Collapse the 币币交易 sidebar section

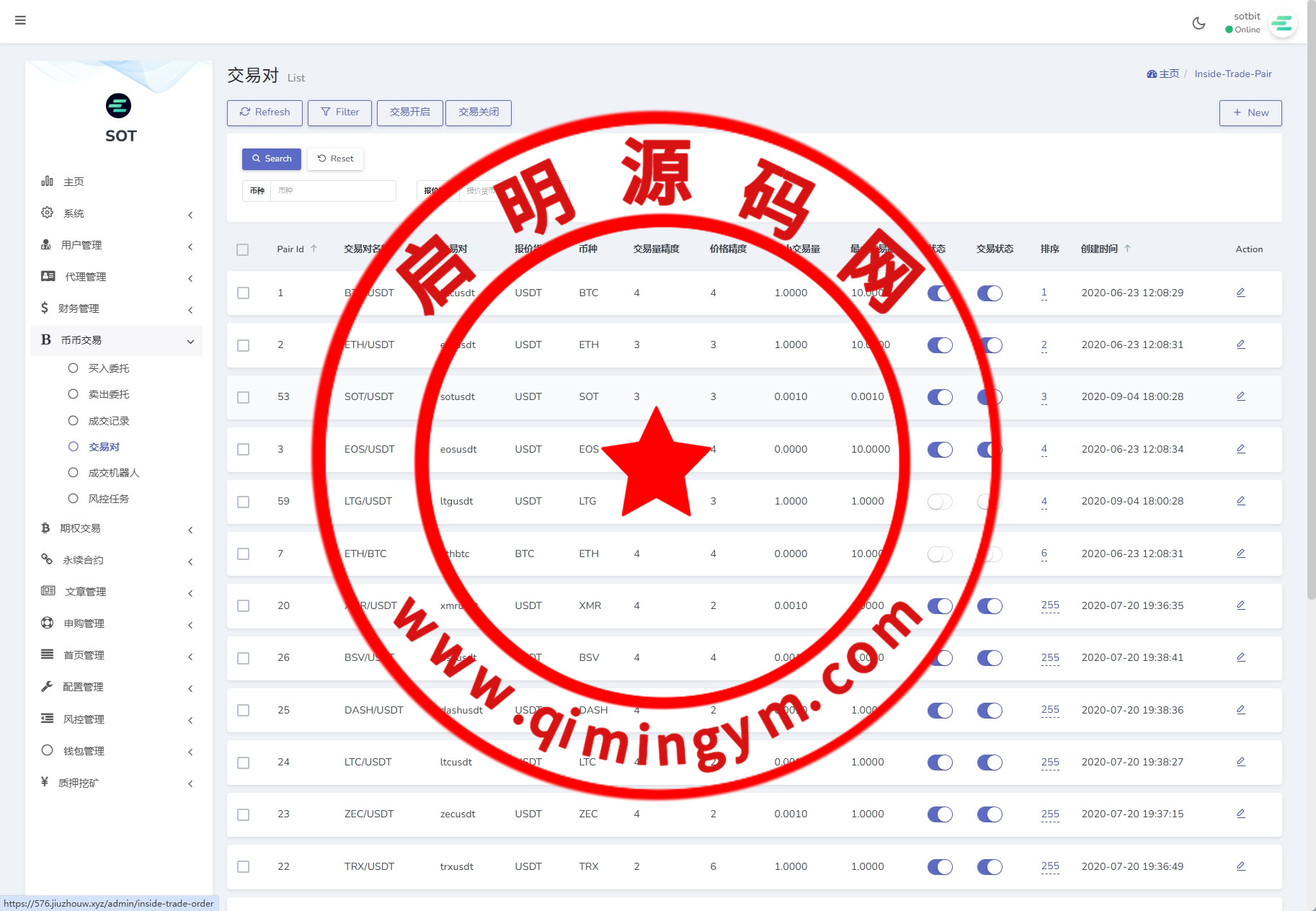click(x=115, y=340)
